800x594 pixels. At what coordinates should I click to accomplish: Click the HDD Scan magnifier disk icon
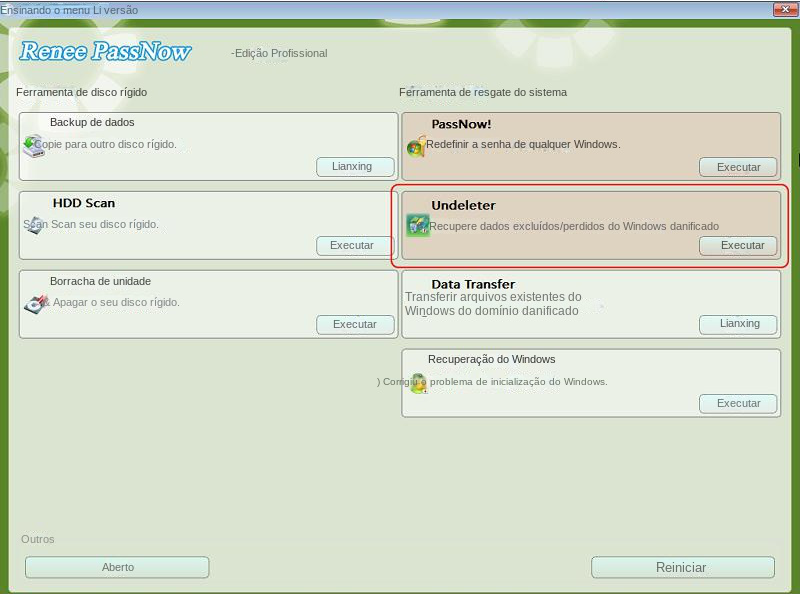pyautogui.click(x=34, y=225)
